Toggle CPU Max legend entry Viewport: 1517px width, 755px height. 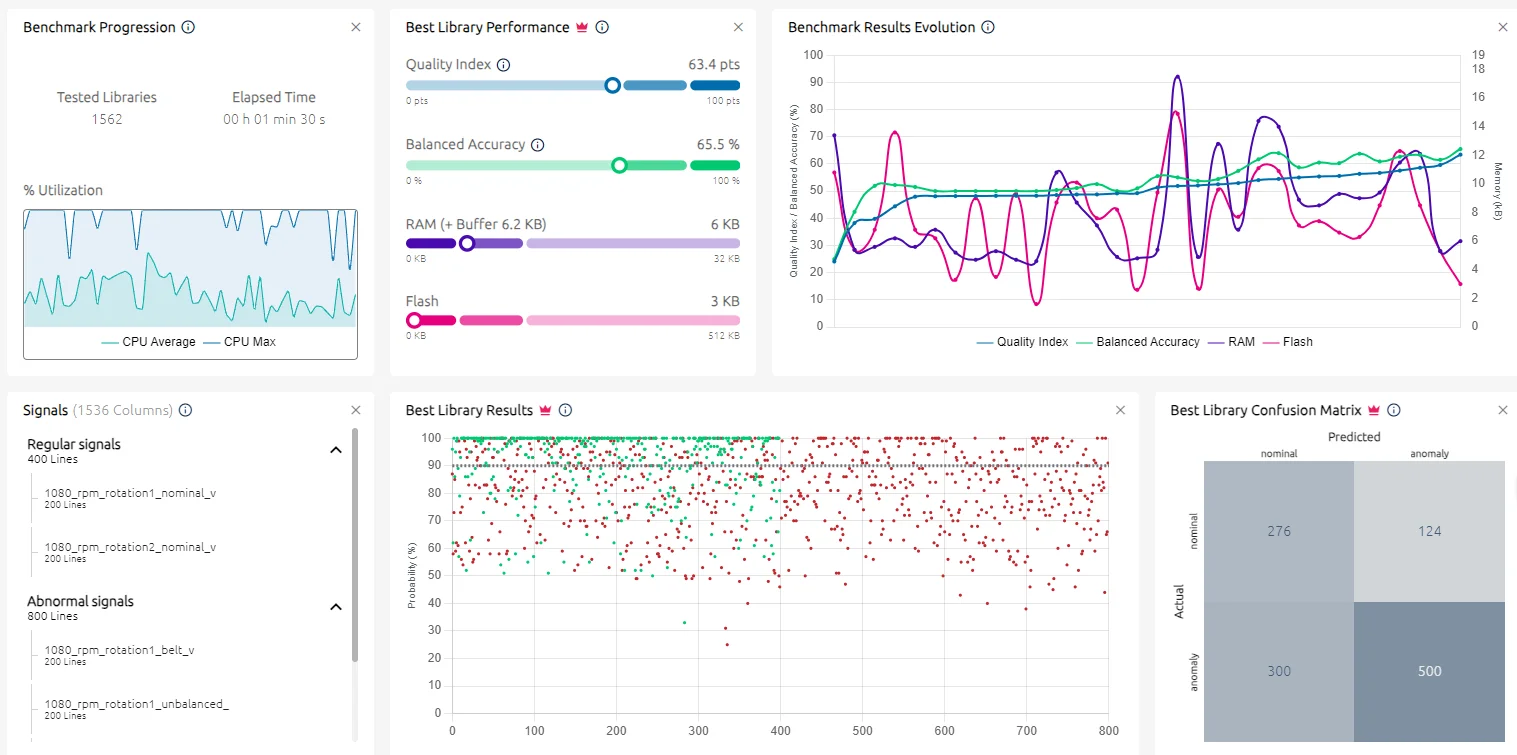click(239, 342)
